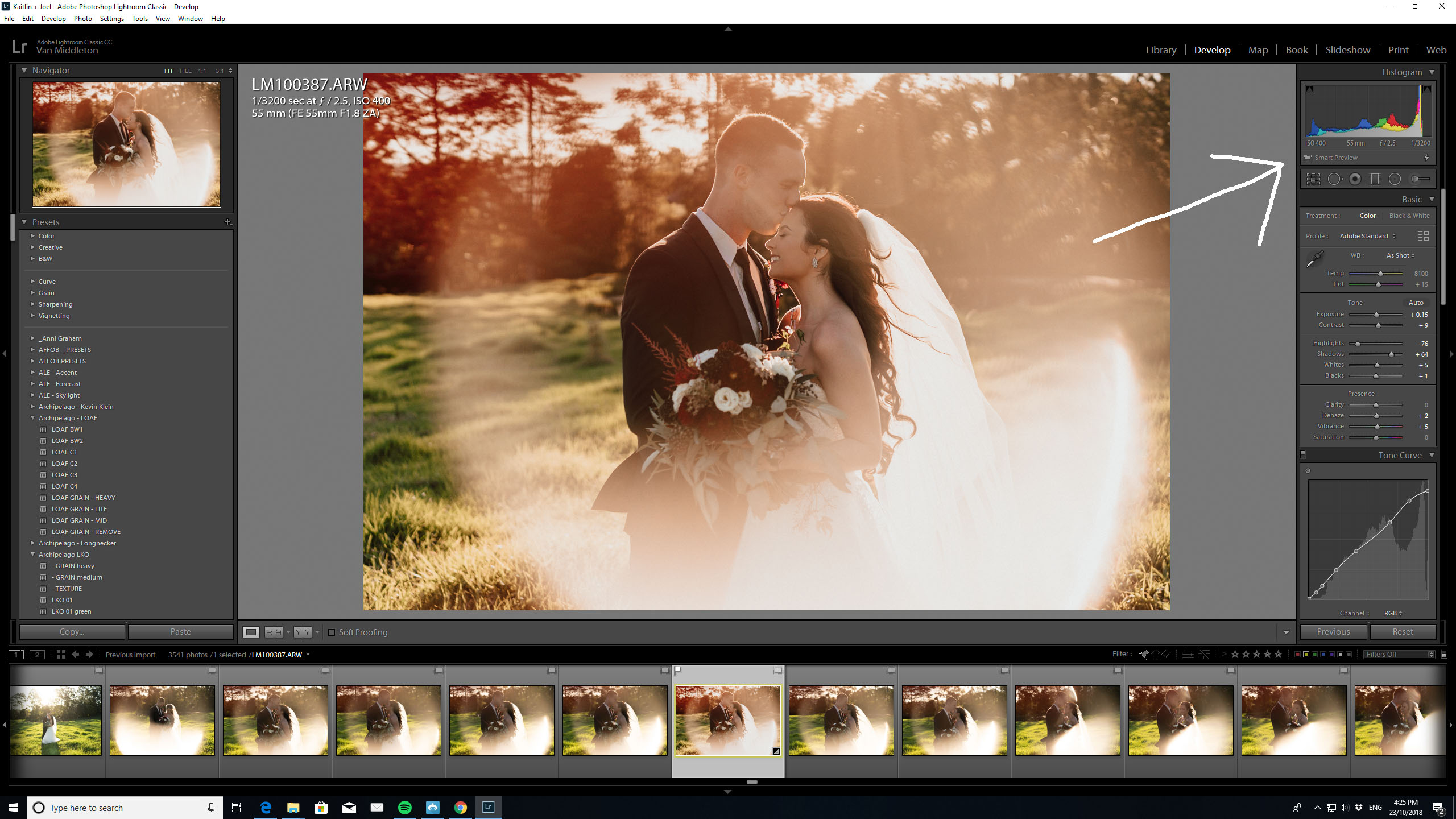
Task: Filter by flagged photos
Action: pos(1144,654)
